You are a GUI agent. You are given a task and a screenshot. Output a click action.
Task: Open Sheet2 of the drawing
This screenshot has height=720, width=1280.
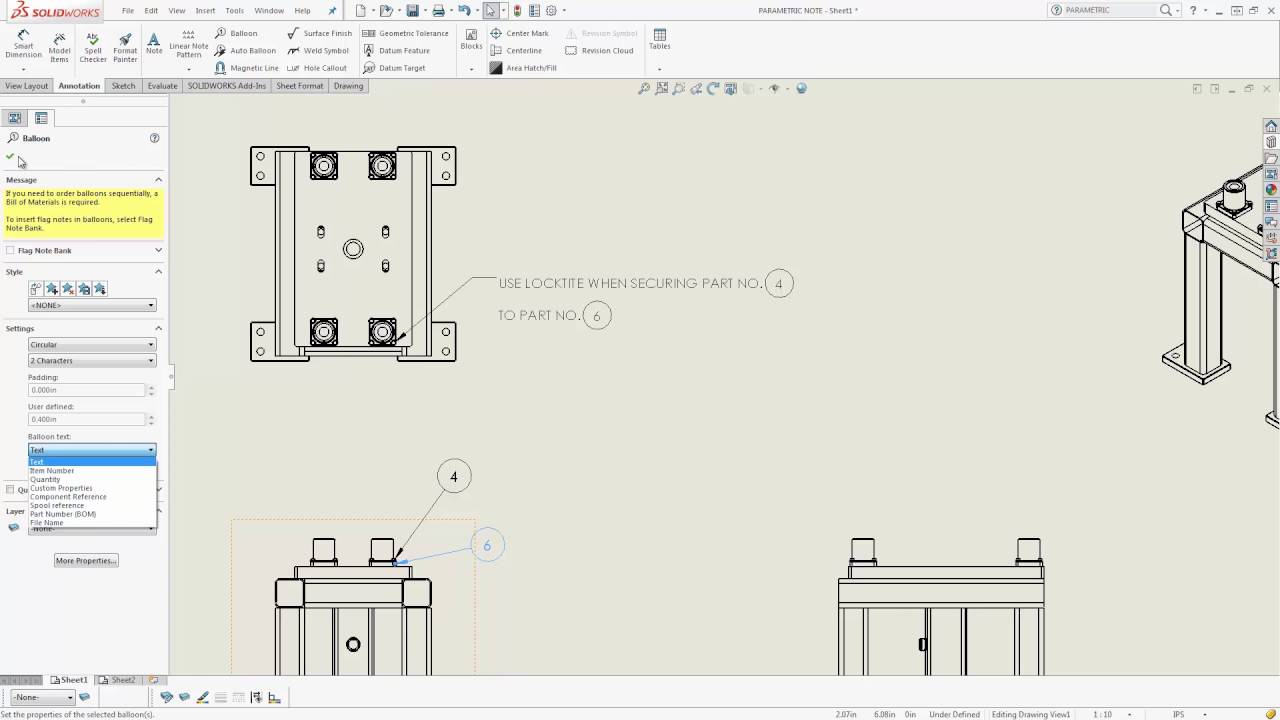click(122, 679)
